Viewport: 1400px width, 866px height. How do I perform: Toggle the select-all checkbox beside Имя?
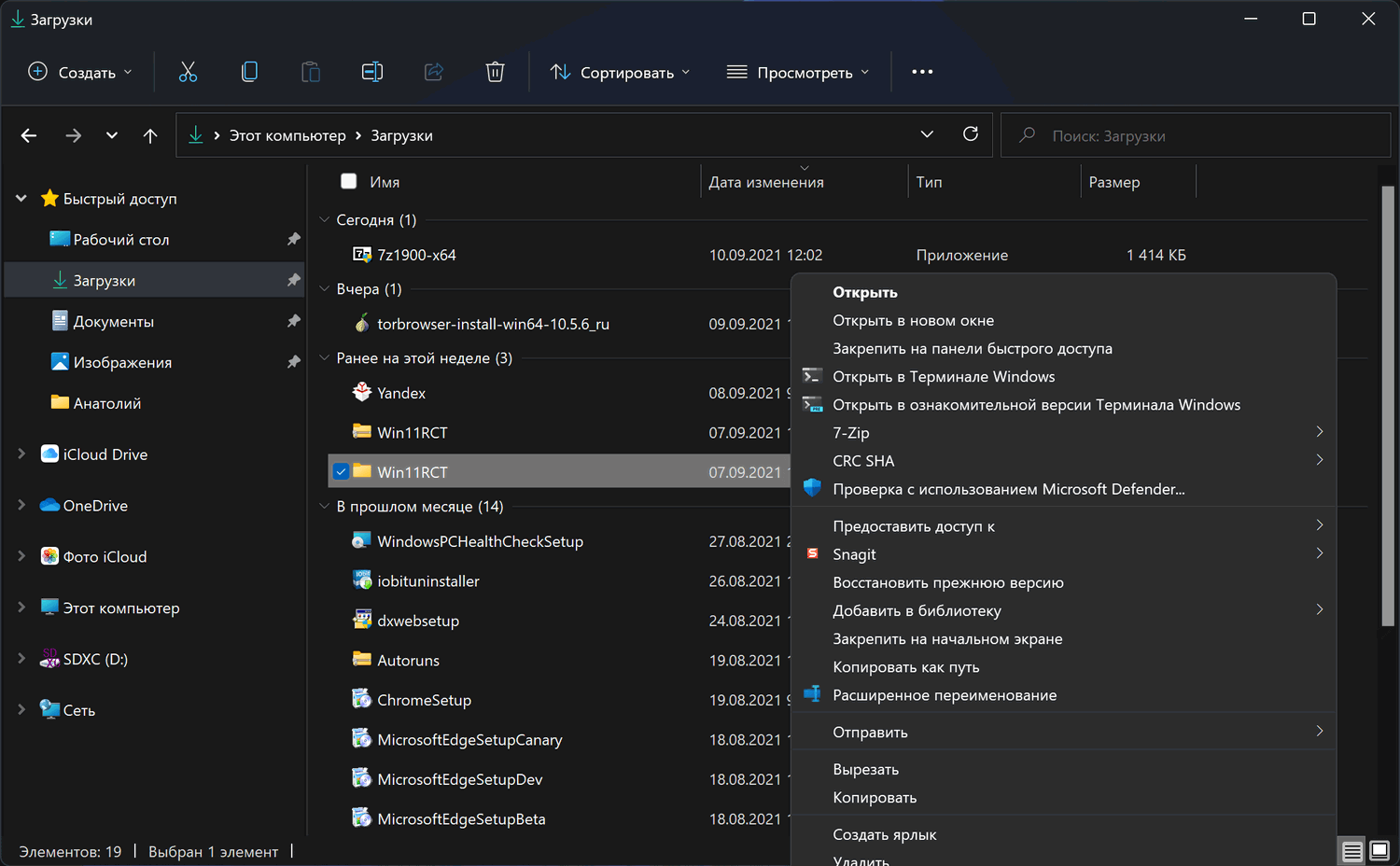pos(349,182)
